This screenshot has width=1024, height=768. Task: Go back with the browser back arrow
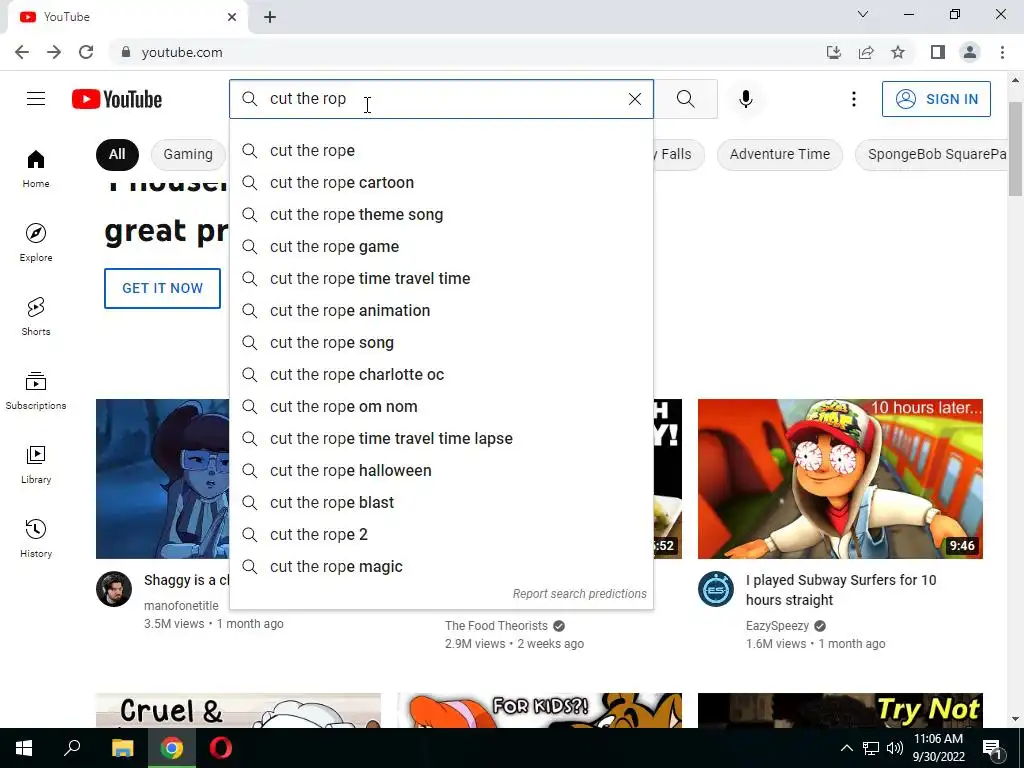[x=22, y=52]
